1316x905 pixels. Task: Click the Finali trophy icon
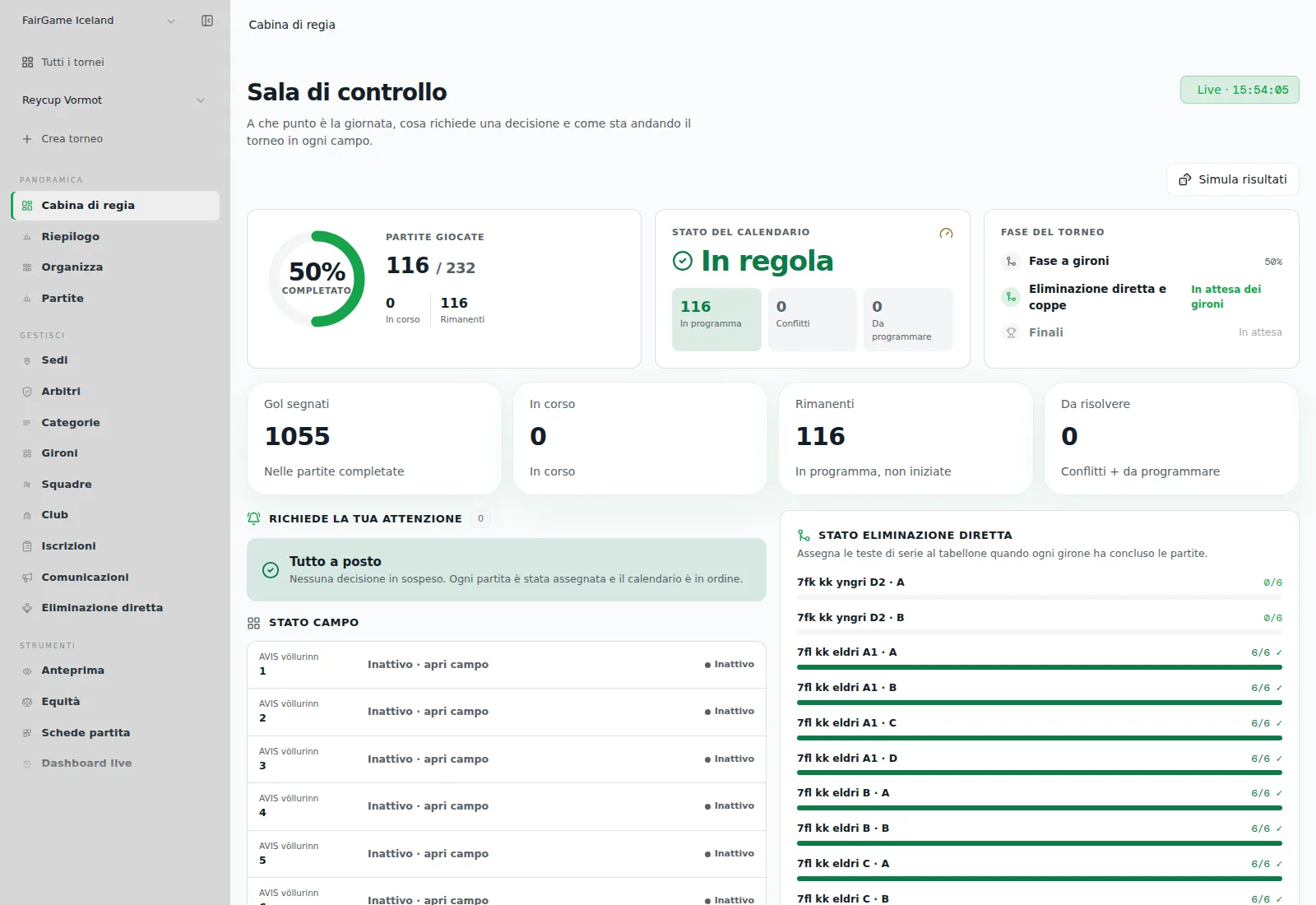[x=1011, y=332]
